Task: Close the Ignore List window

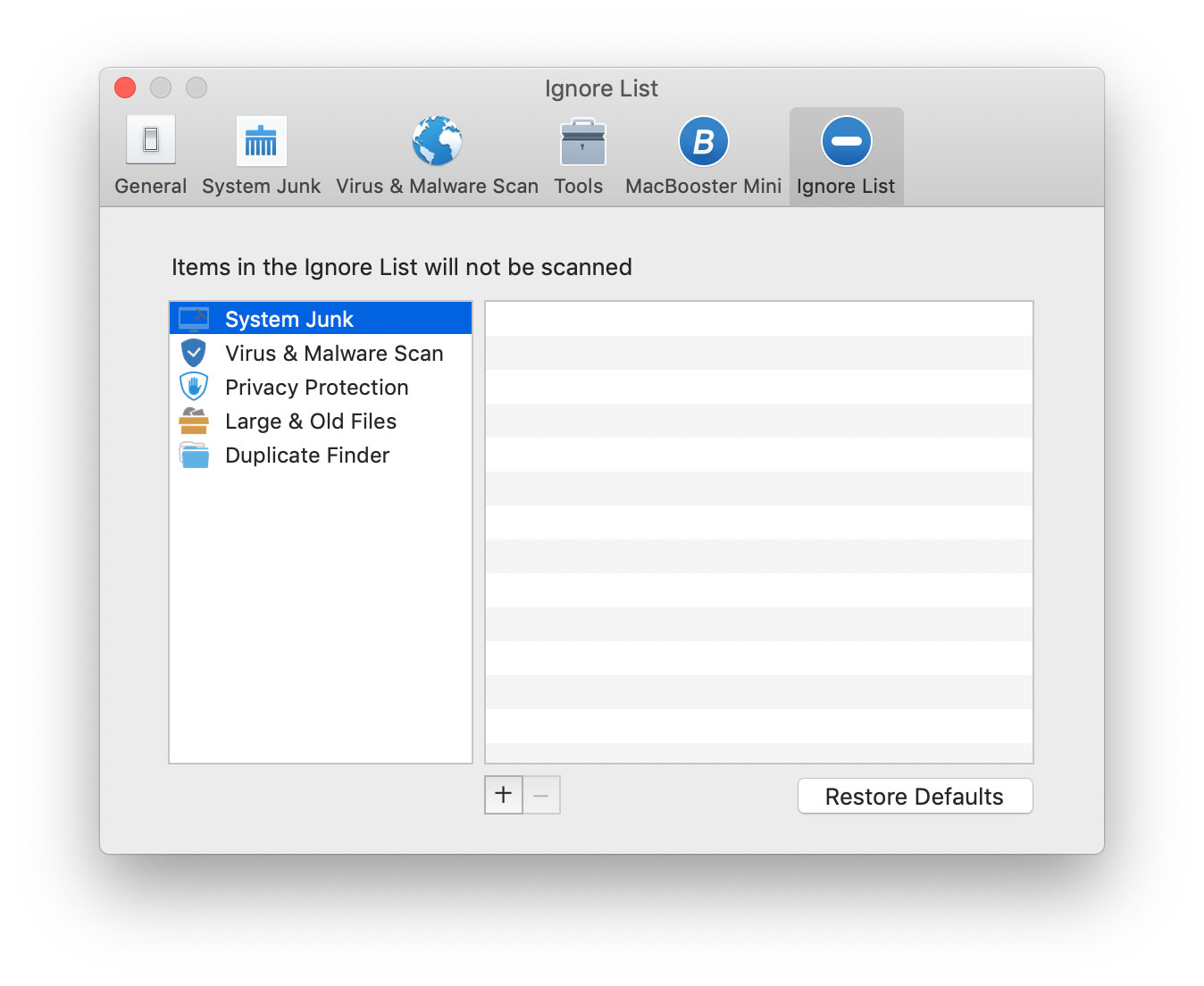Action: coord(125,88)
